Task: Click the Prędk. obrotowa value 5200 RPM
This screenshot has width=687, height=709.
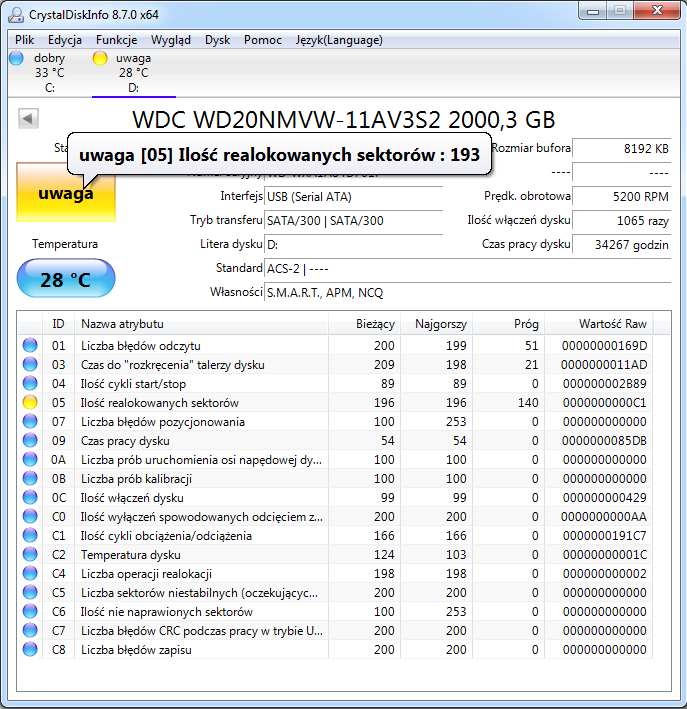Action: coord(621,197)
